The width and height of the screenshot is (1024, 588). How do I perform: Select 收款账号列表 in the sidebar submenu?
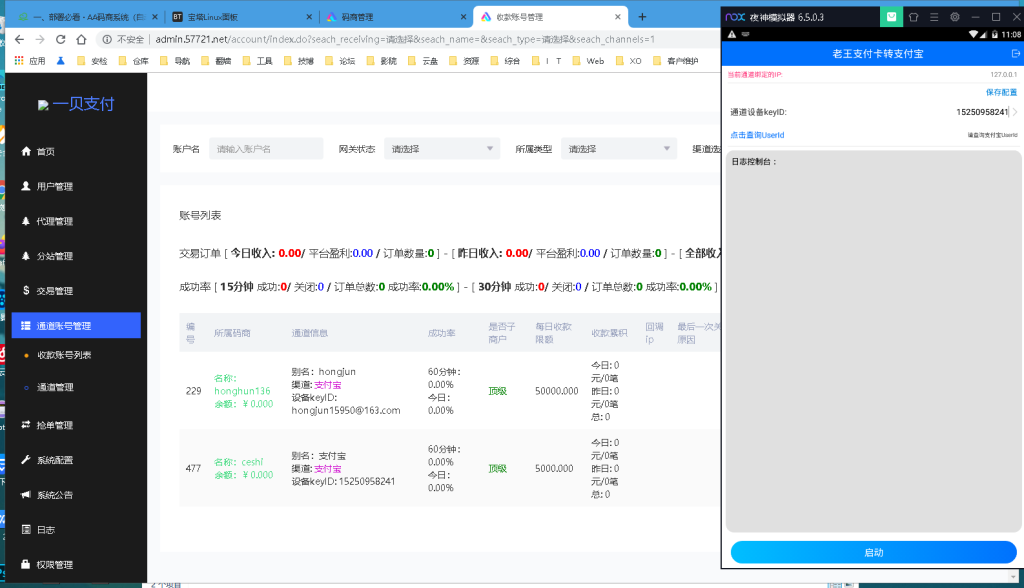(64, 355)
